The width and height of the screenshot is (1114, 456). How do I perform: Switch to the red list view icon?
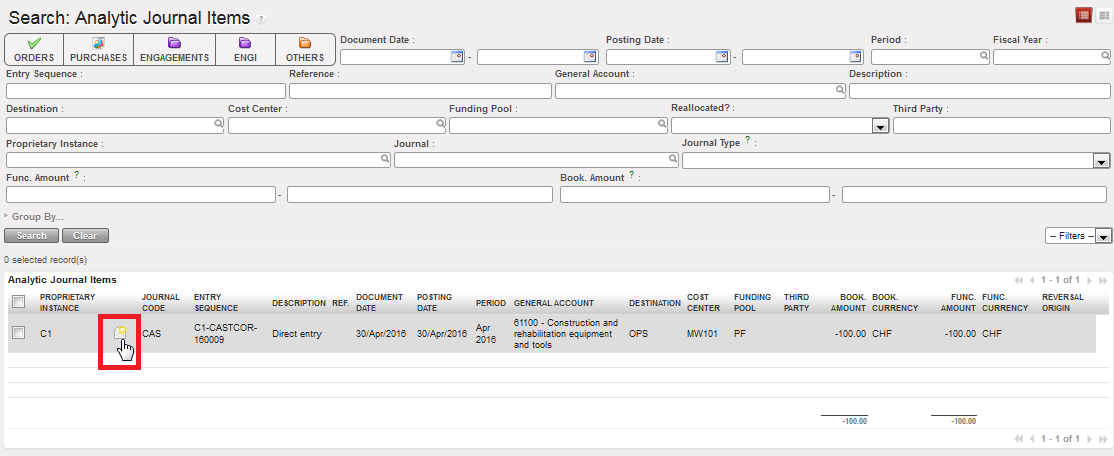point(1083,15)
